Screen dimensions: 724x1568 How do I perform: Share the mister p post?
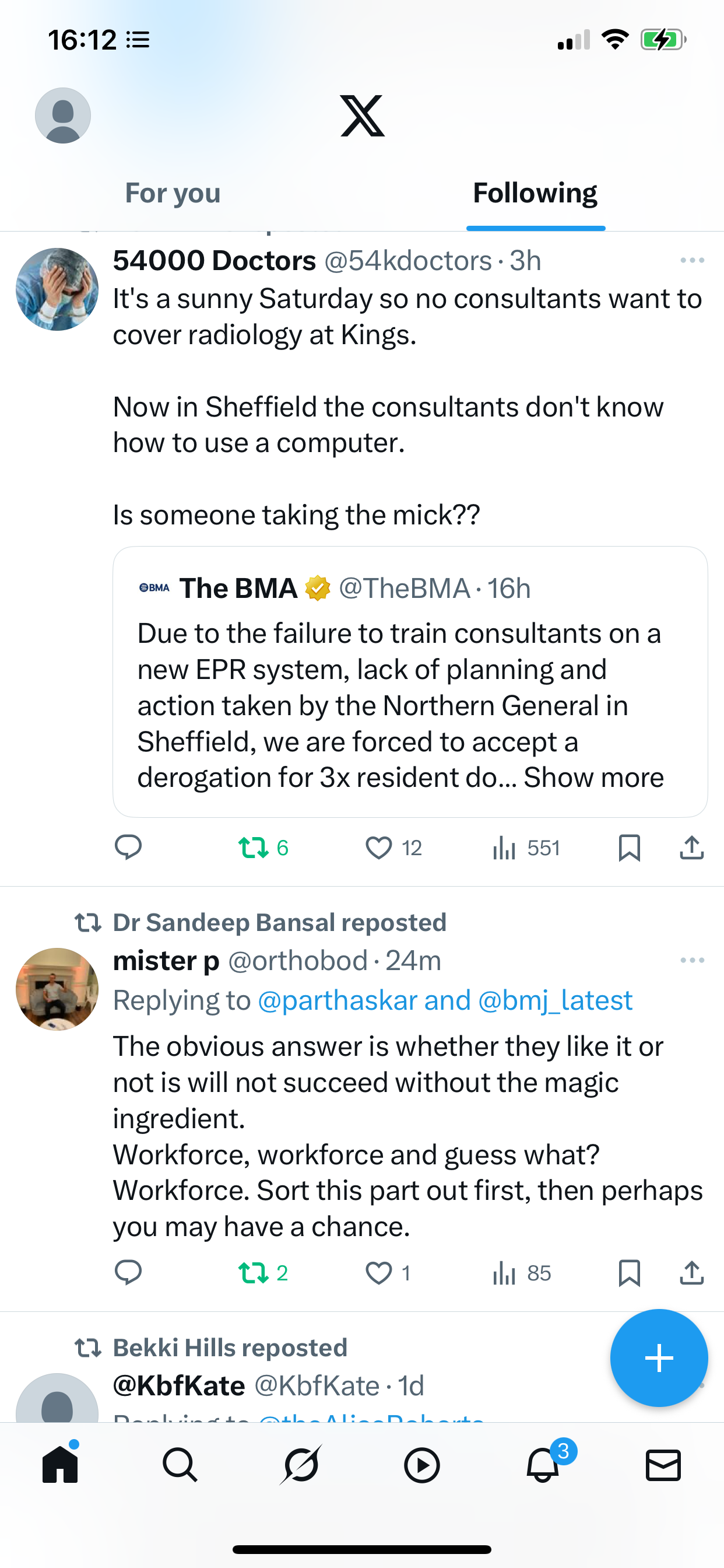(x=692, y=1273)
